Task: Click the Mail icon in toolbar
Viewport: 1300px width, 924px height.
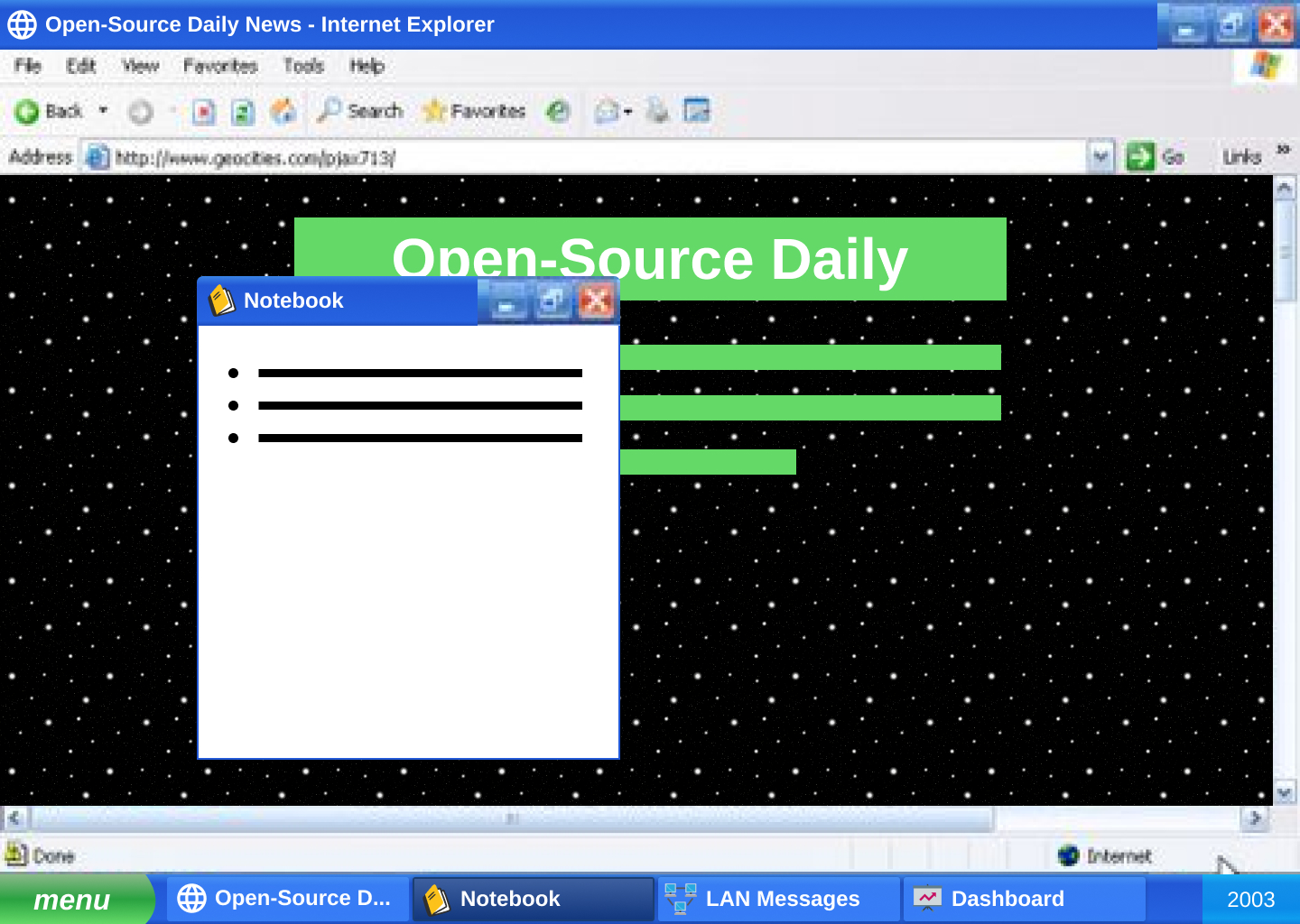Action: 607,111
